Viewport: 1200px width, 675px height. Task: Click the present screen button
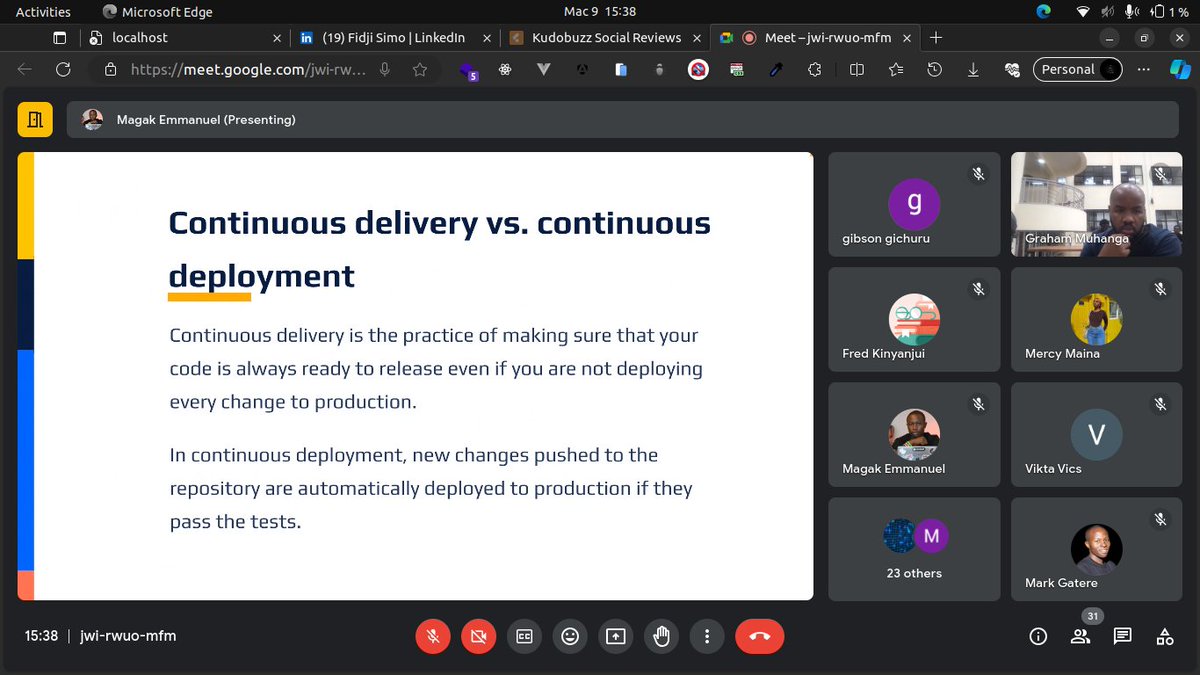coord(616,636)
